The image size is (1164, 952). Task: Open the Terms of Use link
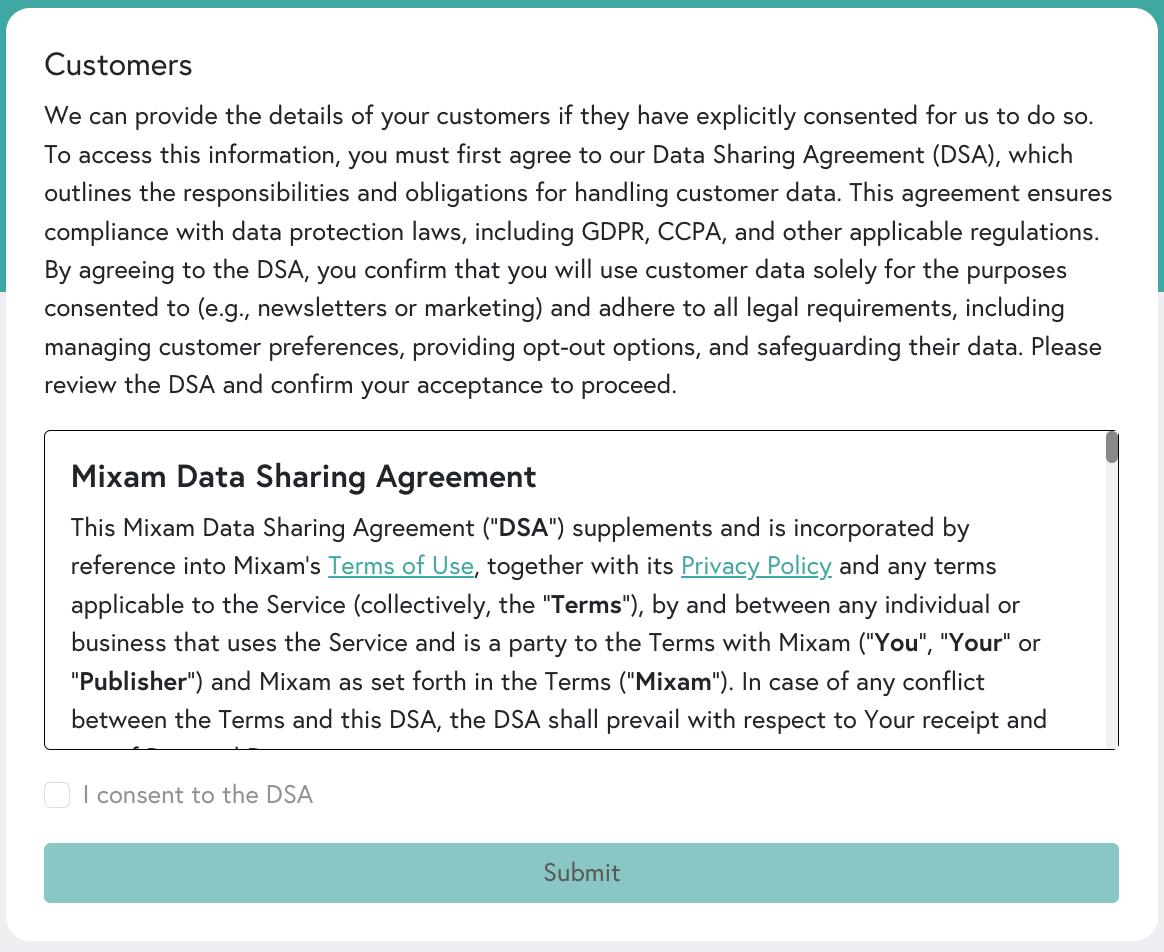coord(400,565)
